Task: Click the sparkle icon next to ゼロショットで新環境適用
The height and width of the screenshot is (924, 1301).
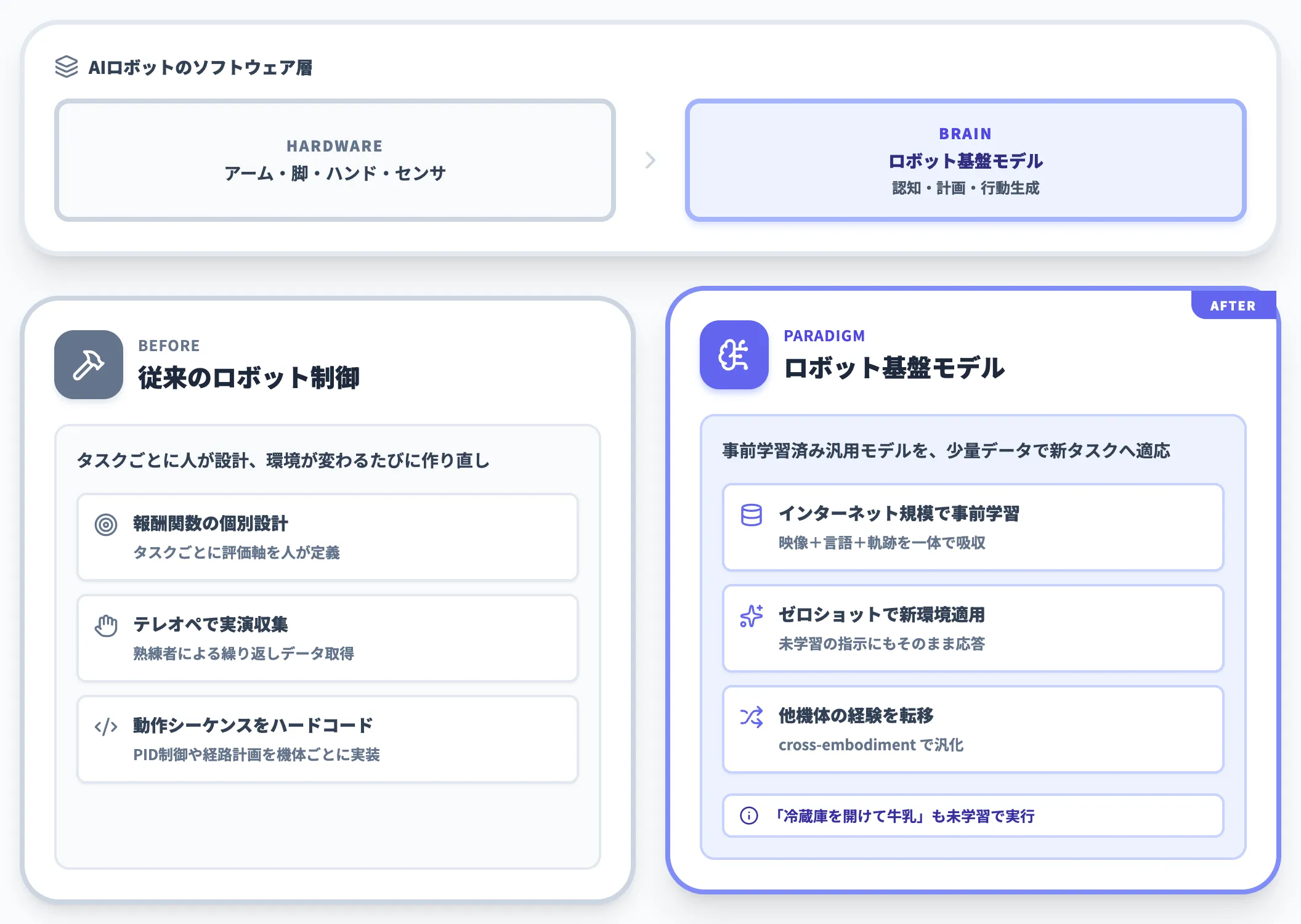Action: (752, 616)
